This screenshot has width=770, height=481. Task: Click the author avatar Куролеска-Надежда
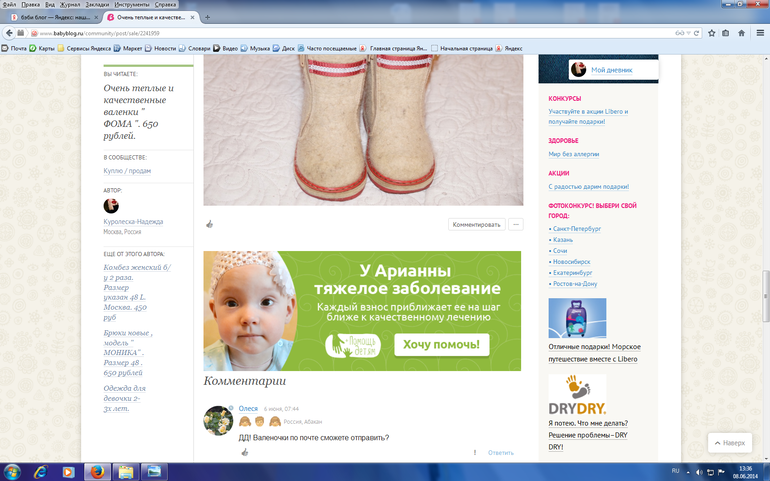click(111, 206)
